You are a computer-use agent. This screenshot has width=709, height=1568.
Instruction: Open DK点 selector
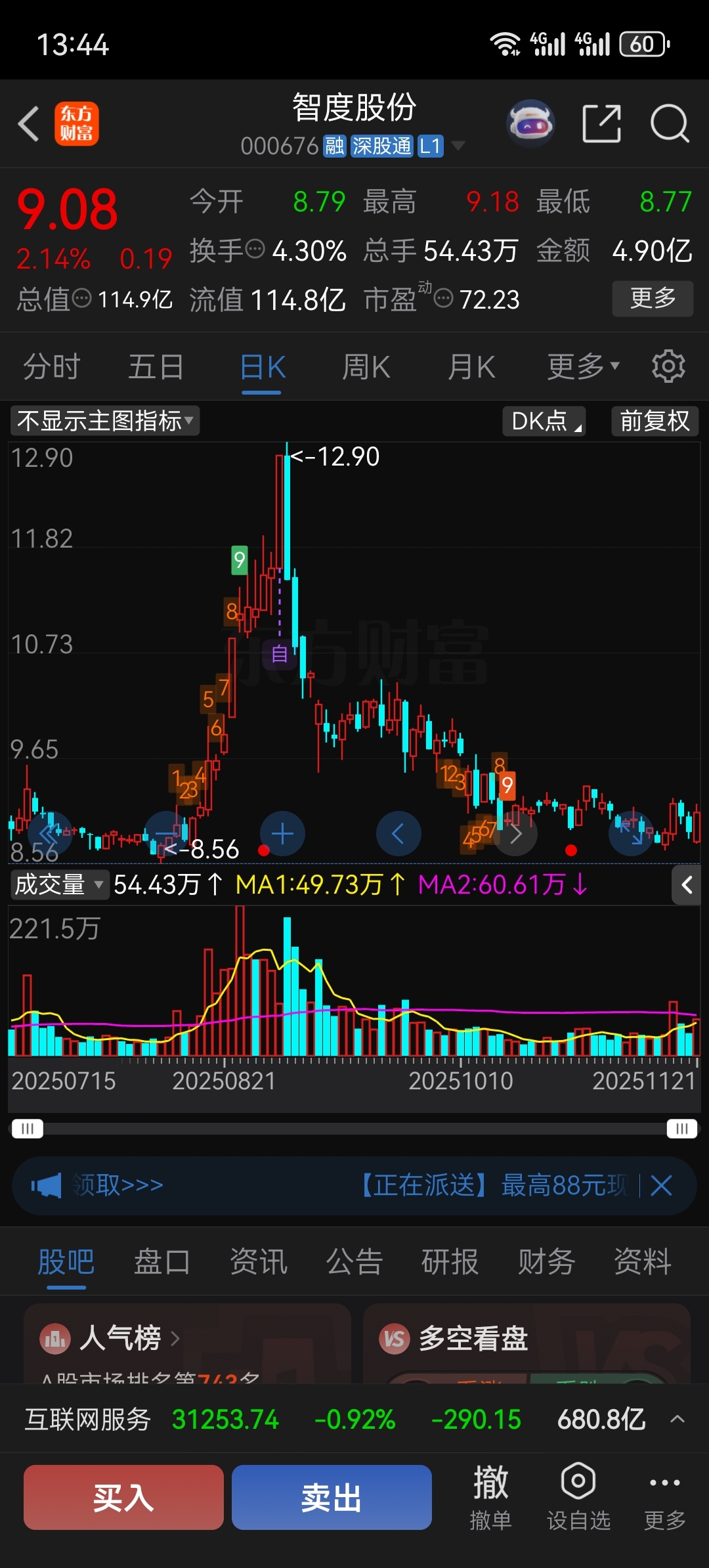tap(544, 421)
